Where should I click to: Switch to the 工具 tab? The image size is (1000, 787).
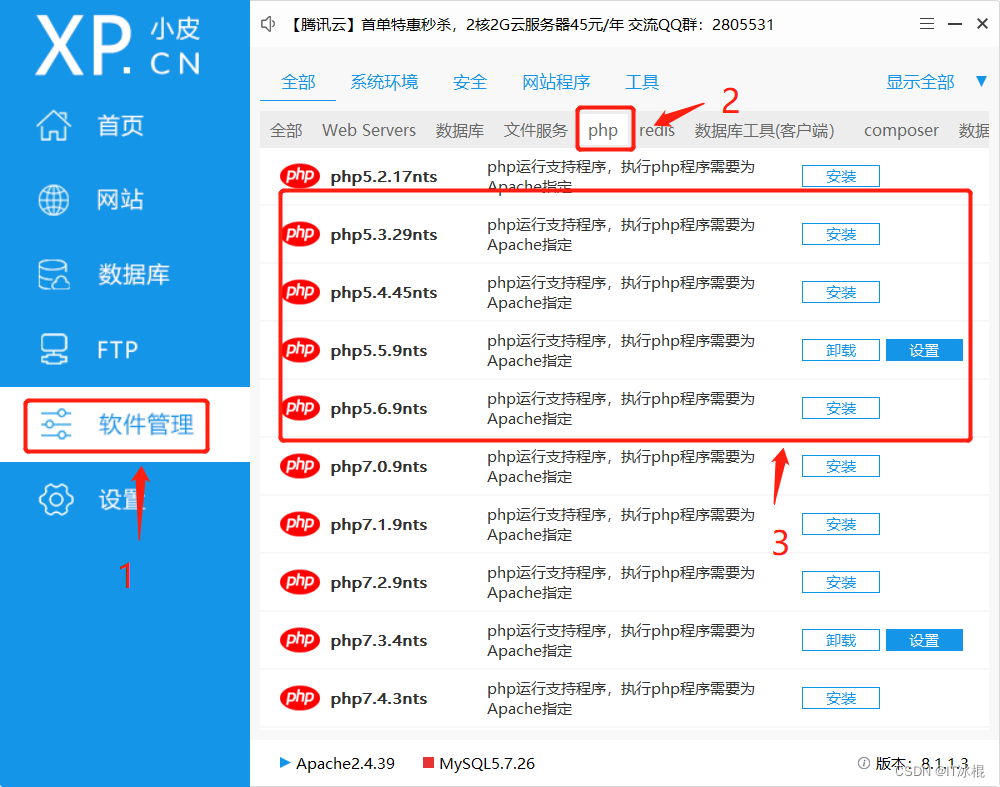click(x=642, y=82)
